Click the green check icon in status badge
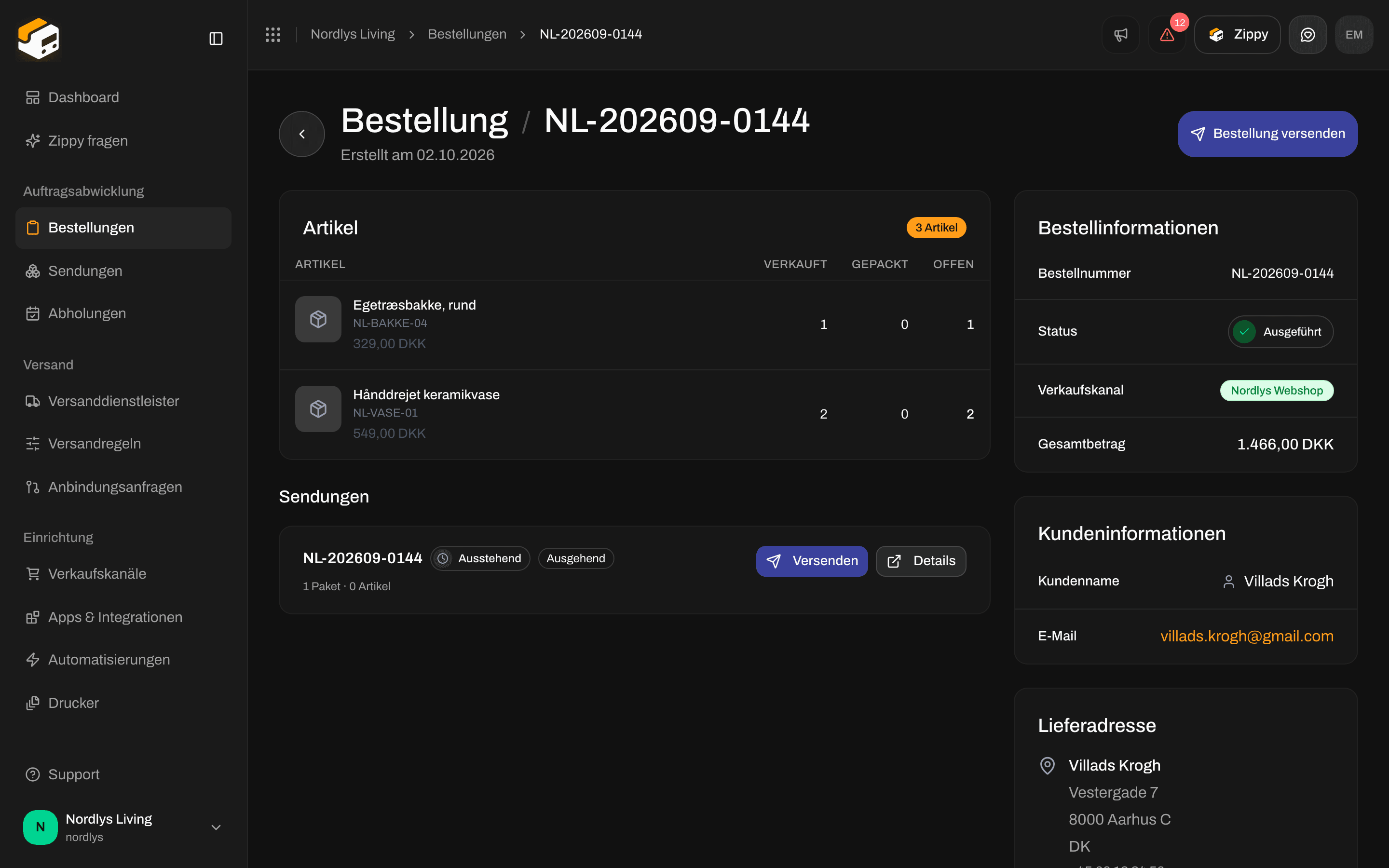This screenshot has height=868, width=1389. click(1244, 332)
